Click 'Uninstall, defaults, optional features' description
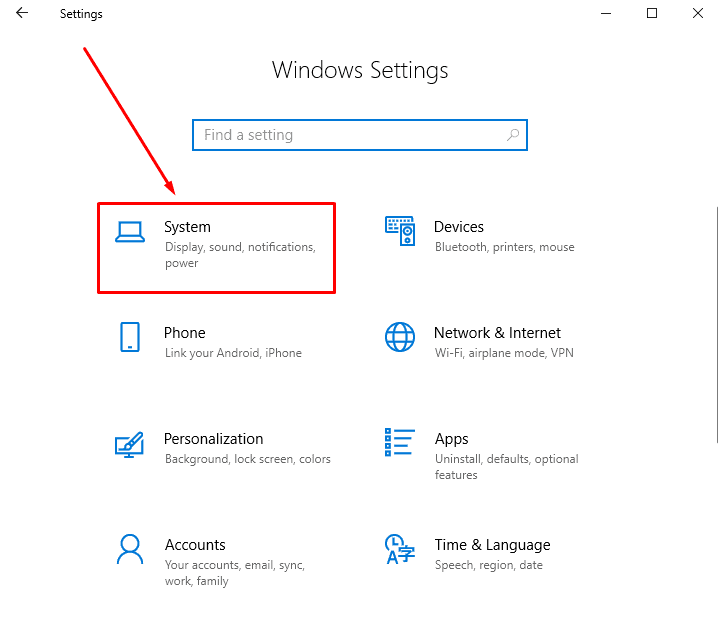Screen dimensions: 718x625 coord(506,467)
